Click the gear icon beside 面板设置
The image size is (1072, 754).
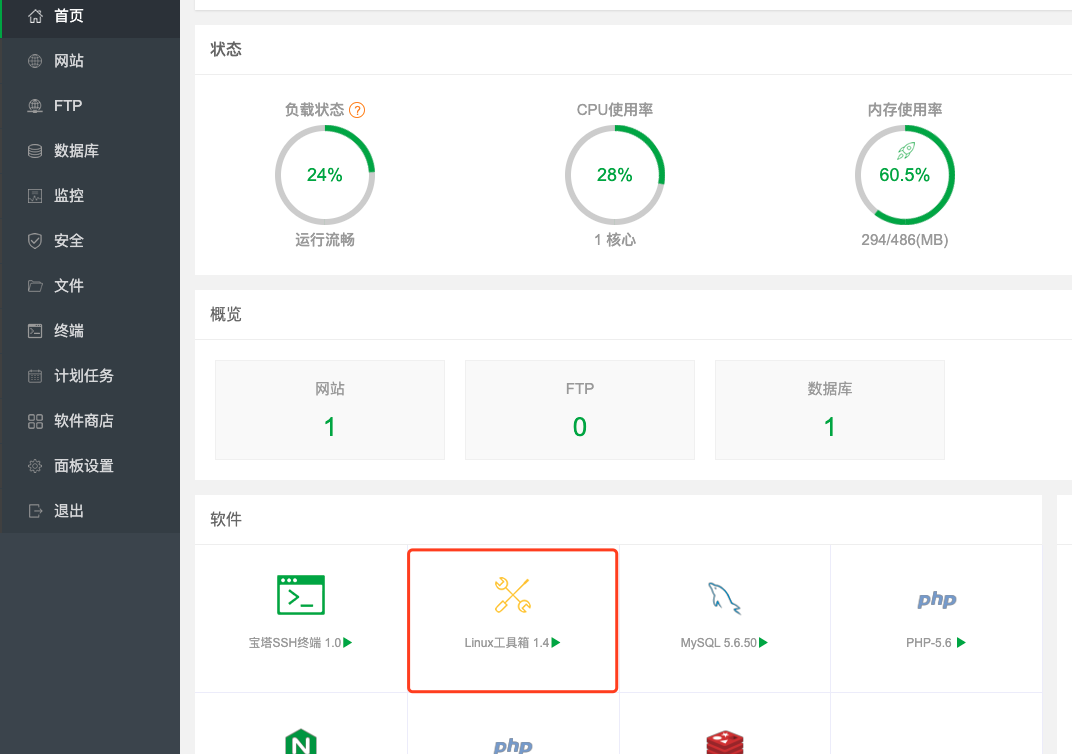pyautogui.click(x=35, y=466)
